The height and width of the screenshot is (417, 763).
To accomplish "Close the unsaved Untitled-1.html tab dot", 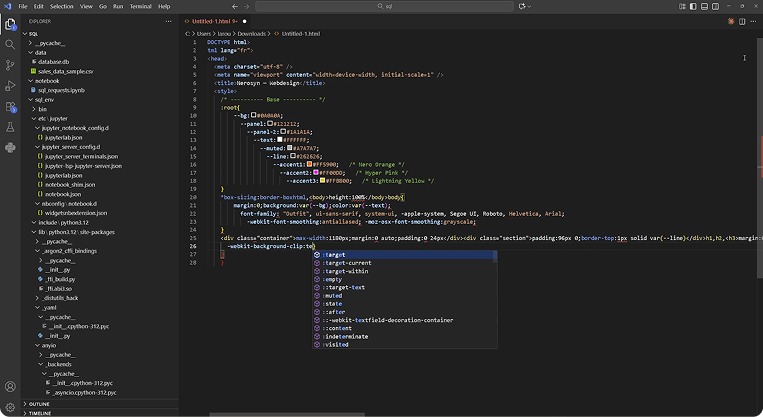I will point(244,21).
